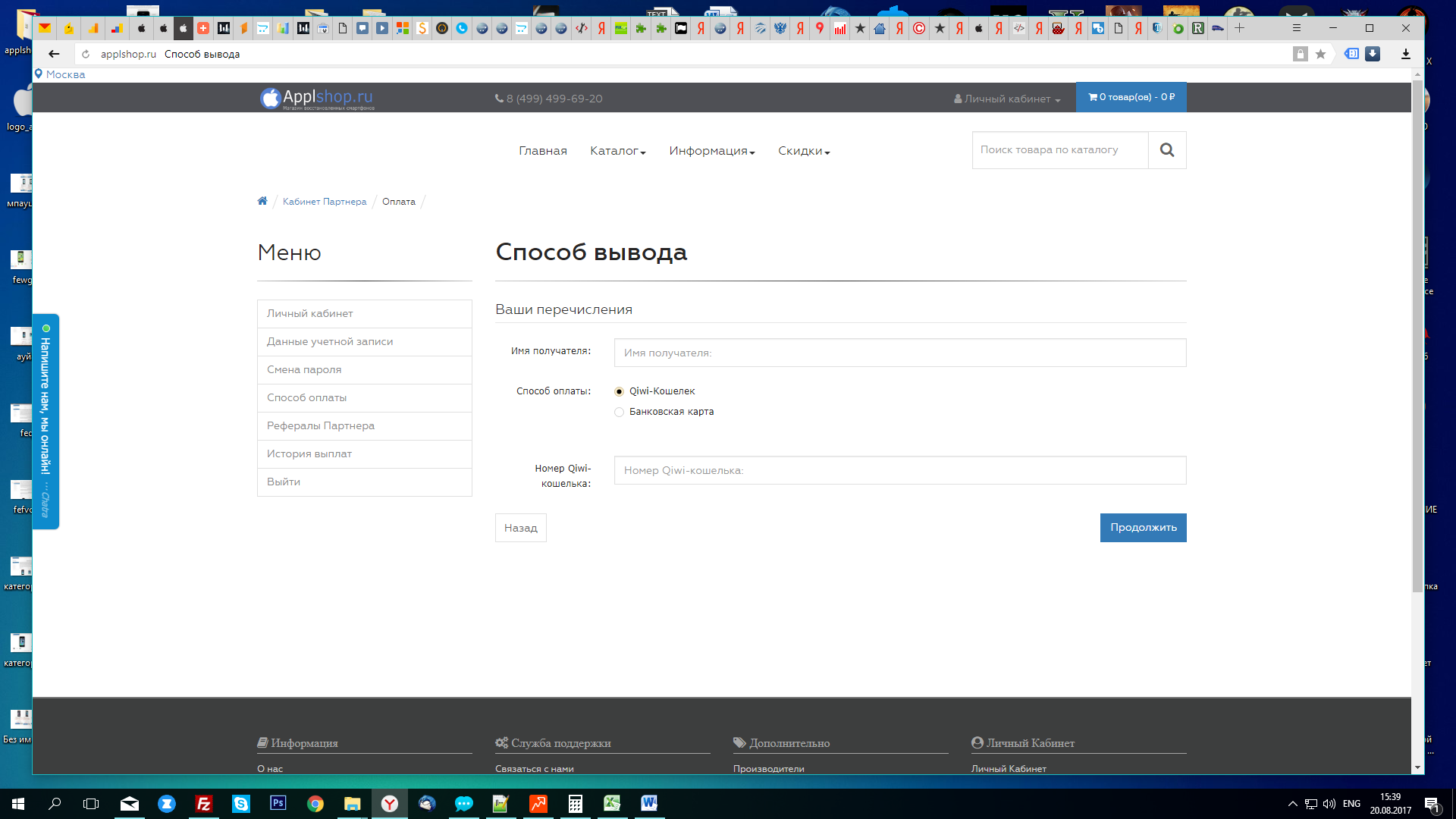Screen dimensions: 1456x819
Task: Expand the Информация dropdown menu
Action: (711, 151)
